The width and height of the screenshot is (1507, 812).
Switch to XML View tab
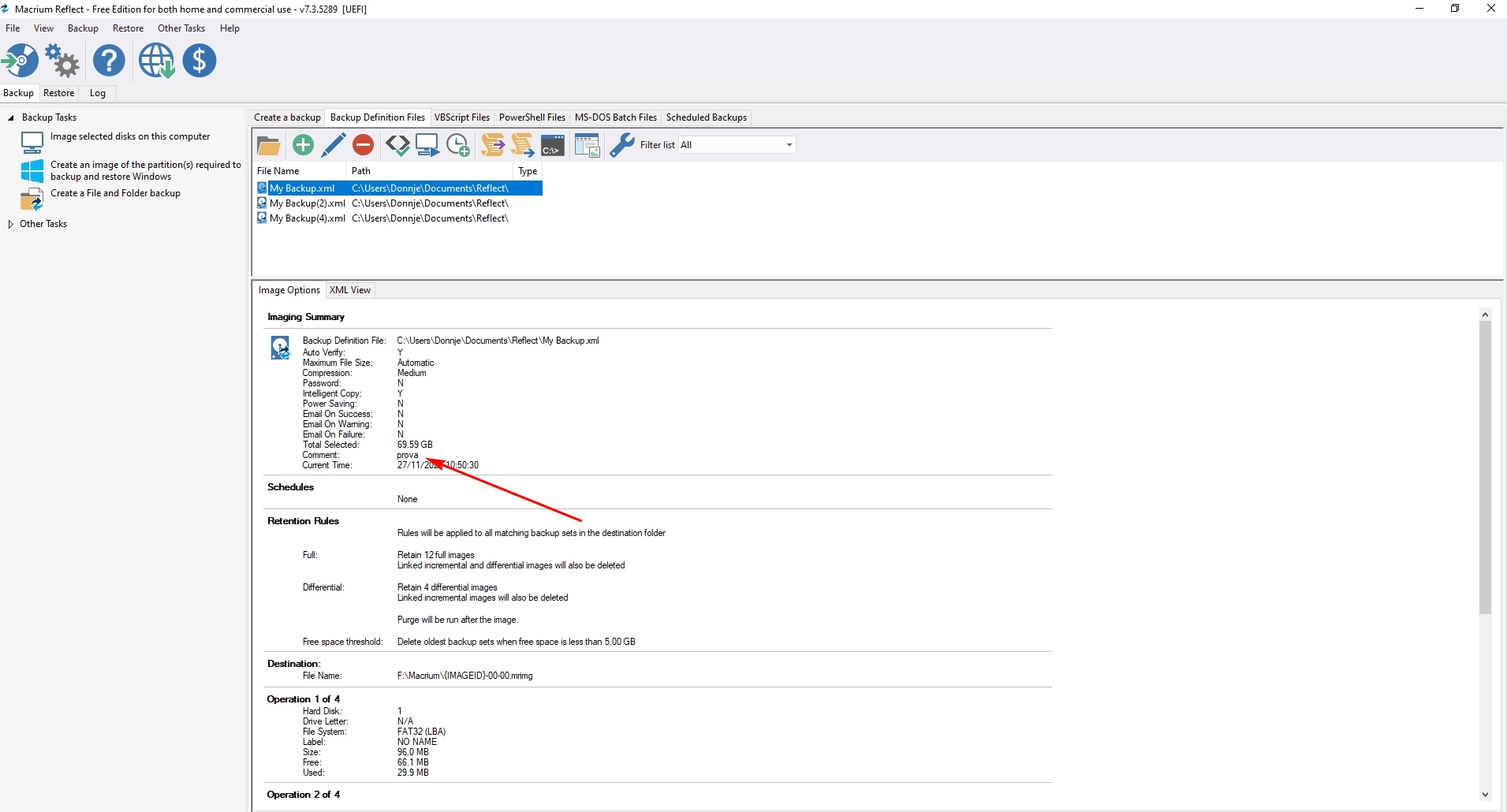pos(350,290)
